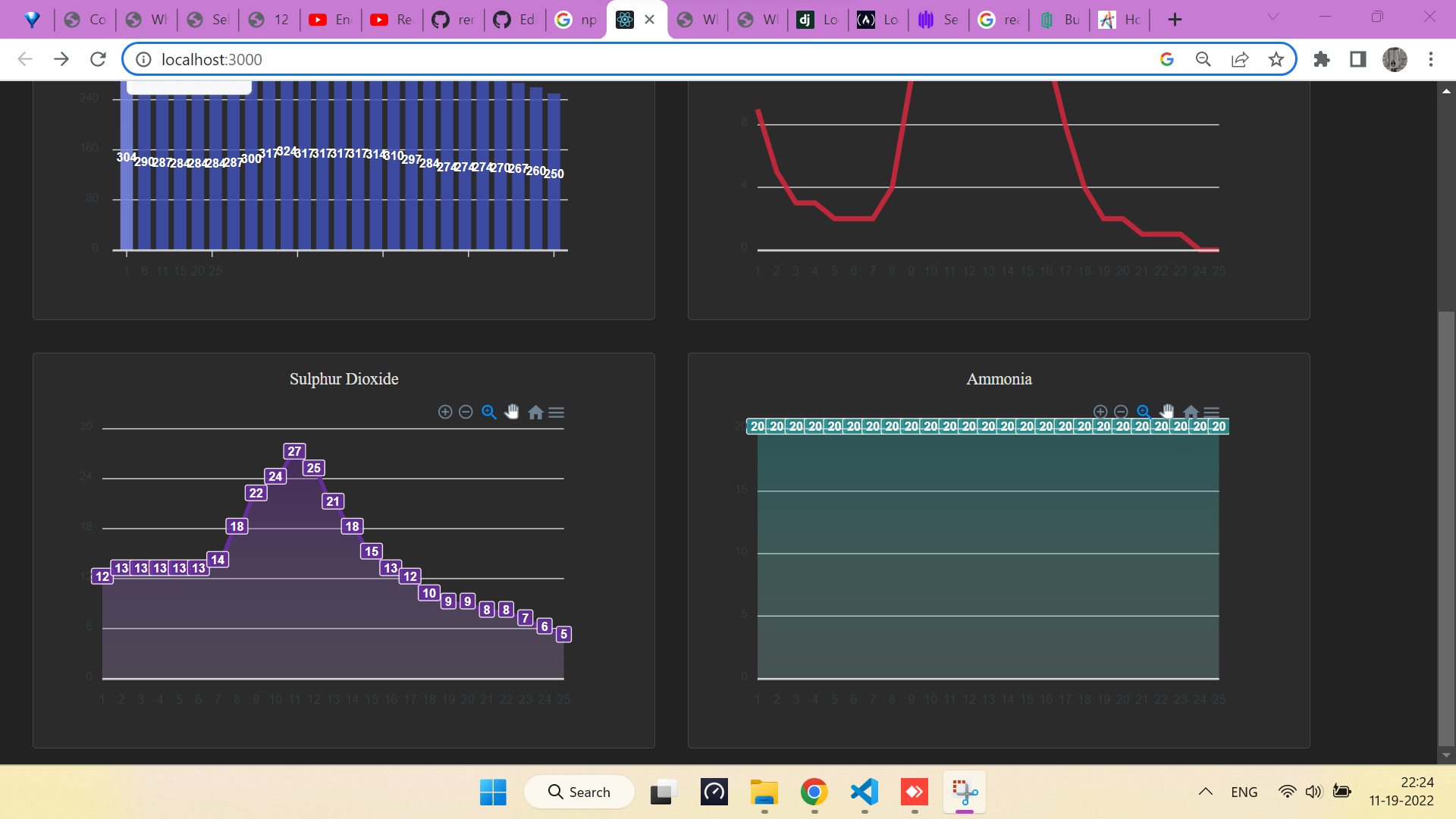Open Chrome extensions puzzle icon

[1322, 59]
